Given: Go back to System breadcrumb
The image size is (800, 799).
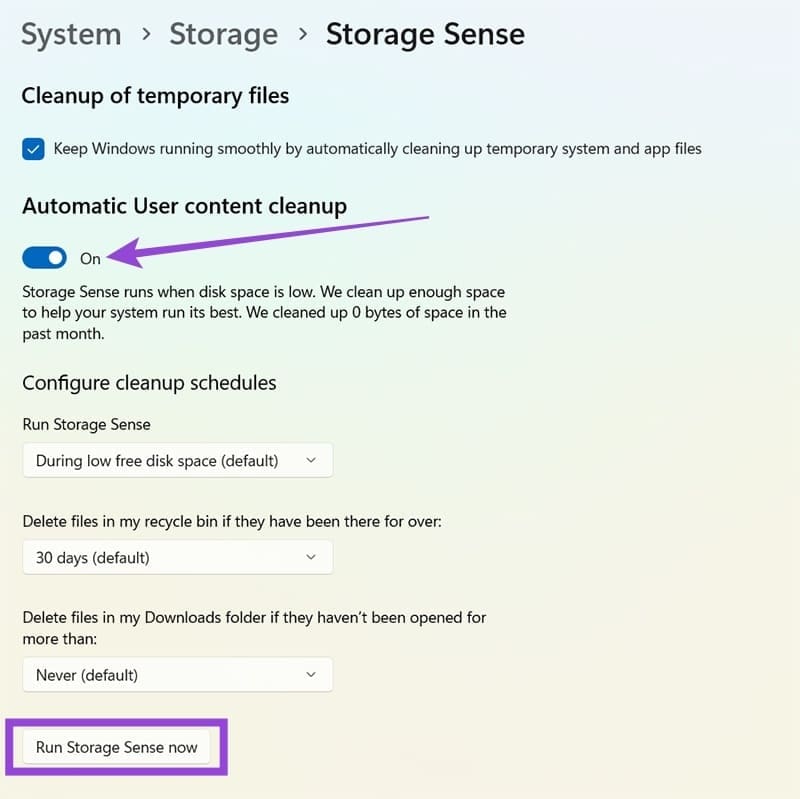Looking at the screenshot, I should (69, 35).
